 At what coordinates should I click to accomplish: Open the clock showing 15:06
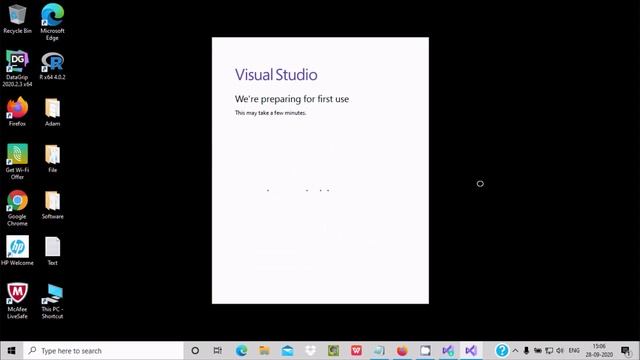tap(599, 351)
